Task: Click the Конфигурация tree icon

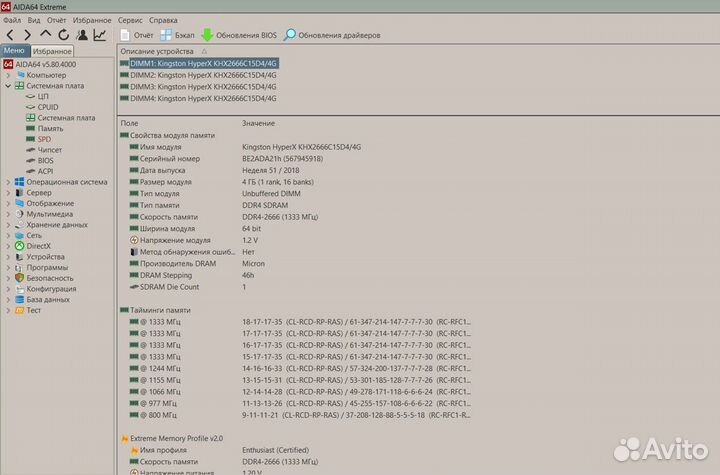Action: [x=20, y=289]
